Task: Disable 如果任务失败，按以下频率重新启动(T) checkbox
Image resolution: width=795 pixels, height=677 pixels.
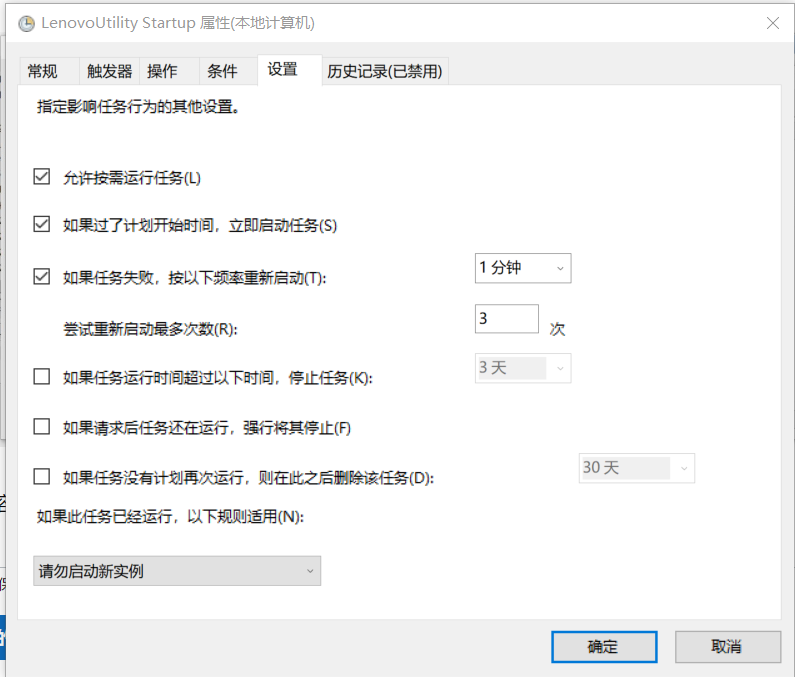Action: pyautogui.click(x=42, y=276)
